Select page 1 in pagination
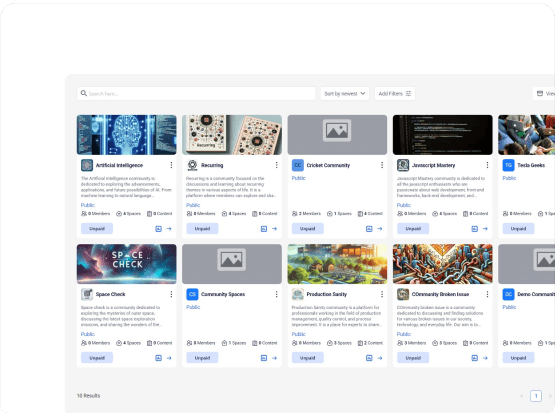 click(536, 396)
